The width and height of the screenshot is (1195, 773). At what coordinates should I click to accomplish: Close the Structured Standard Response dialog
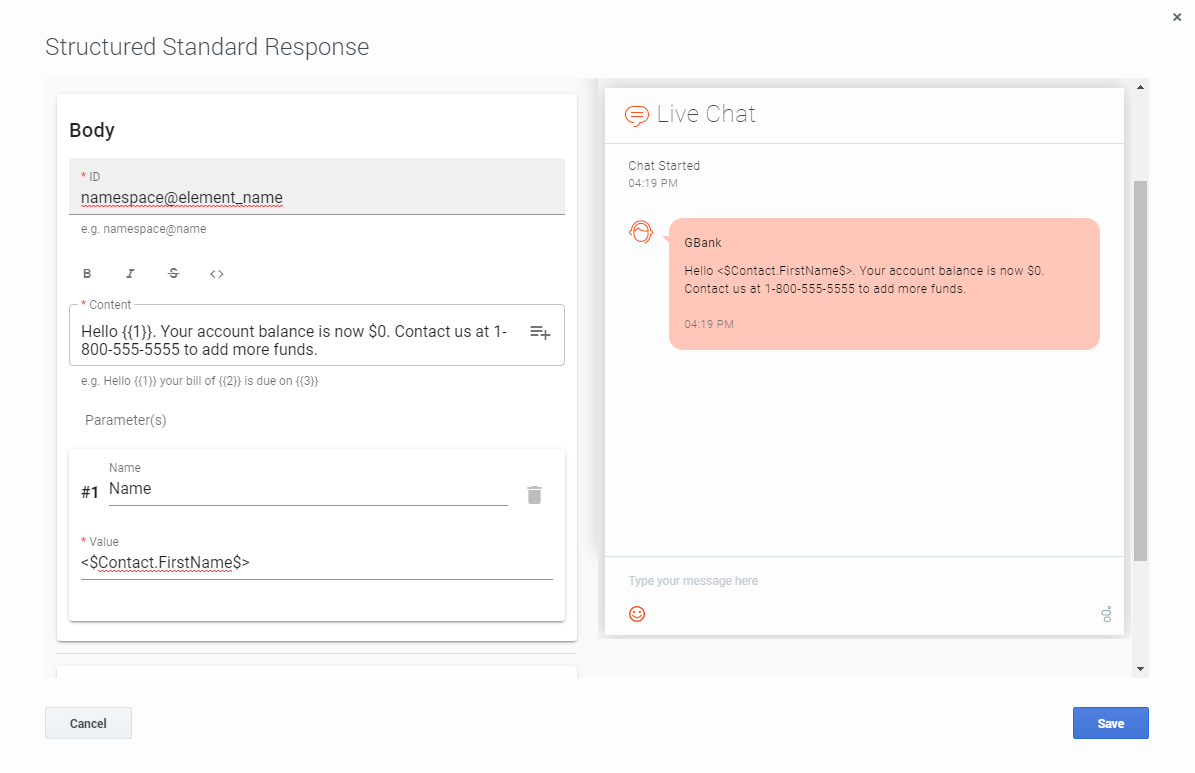(1177, 17)
